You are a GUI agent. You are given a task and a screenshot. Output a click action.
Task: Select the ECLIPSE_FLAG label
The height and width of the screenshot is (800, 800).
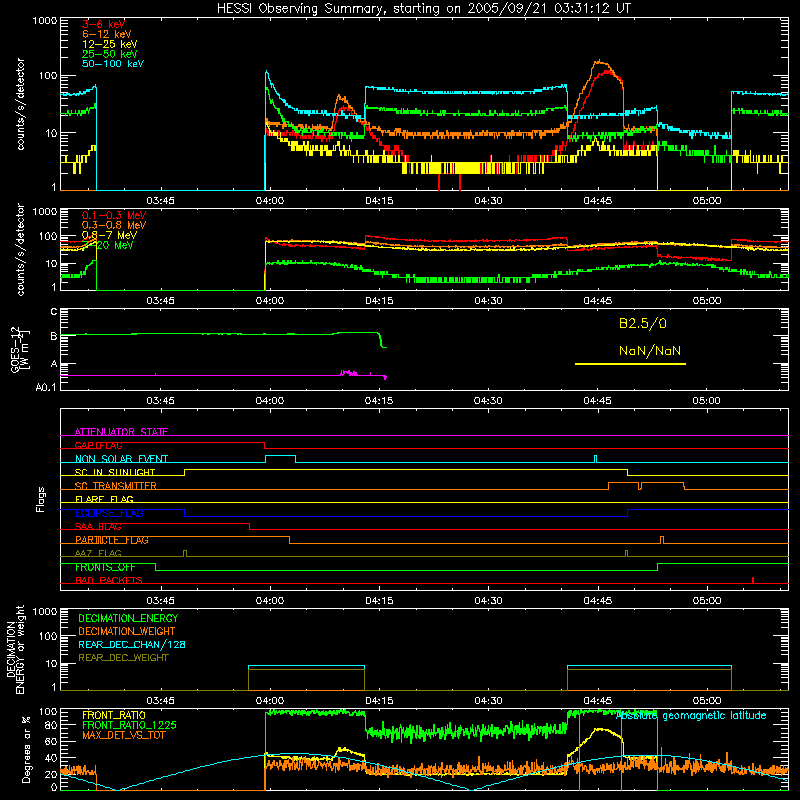pyautogui.click(x=109, y=513)
